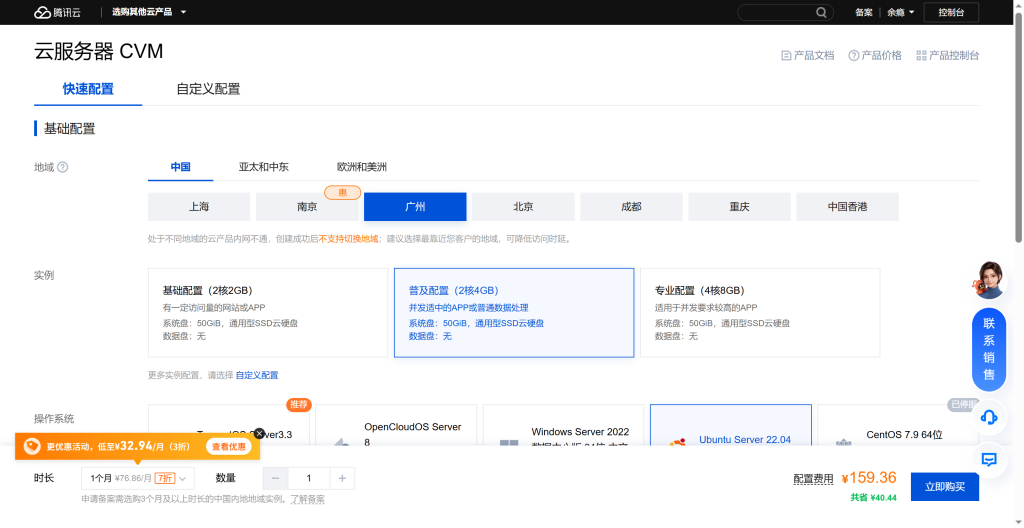The width and height of the screenshot is (1024, 528).
Task: Open the sales assistant avatar widget
Action: pos(989,280)
